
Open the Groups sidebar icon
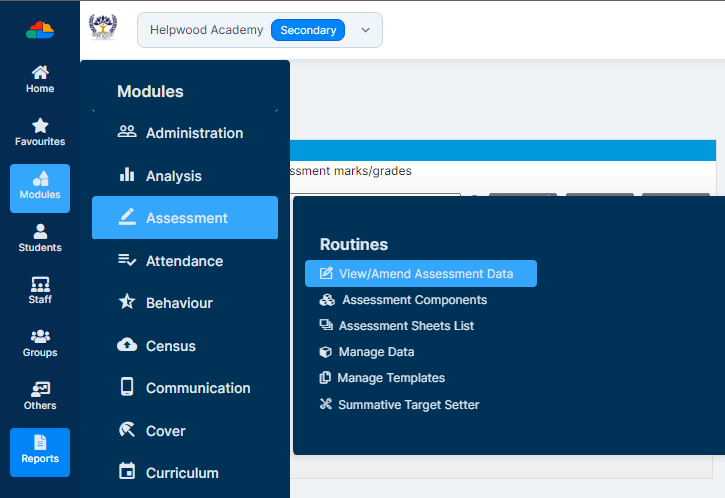tap(40, 344)
